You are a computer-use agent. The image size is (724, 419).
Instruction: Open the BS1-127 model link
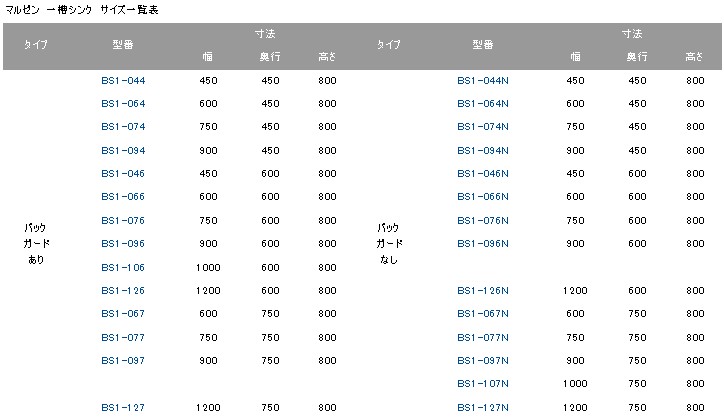point(123,408)
